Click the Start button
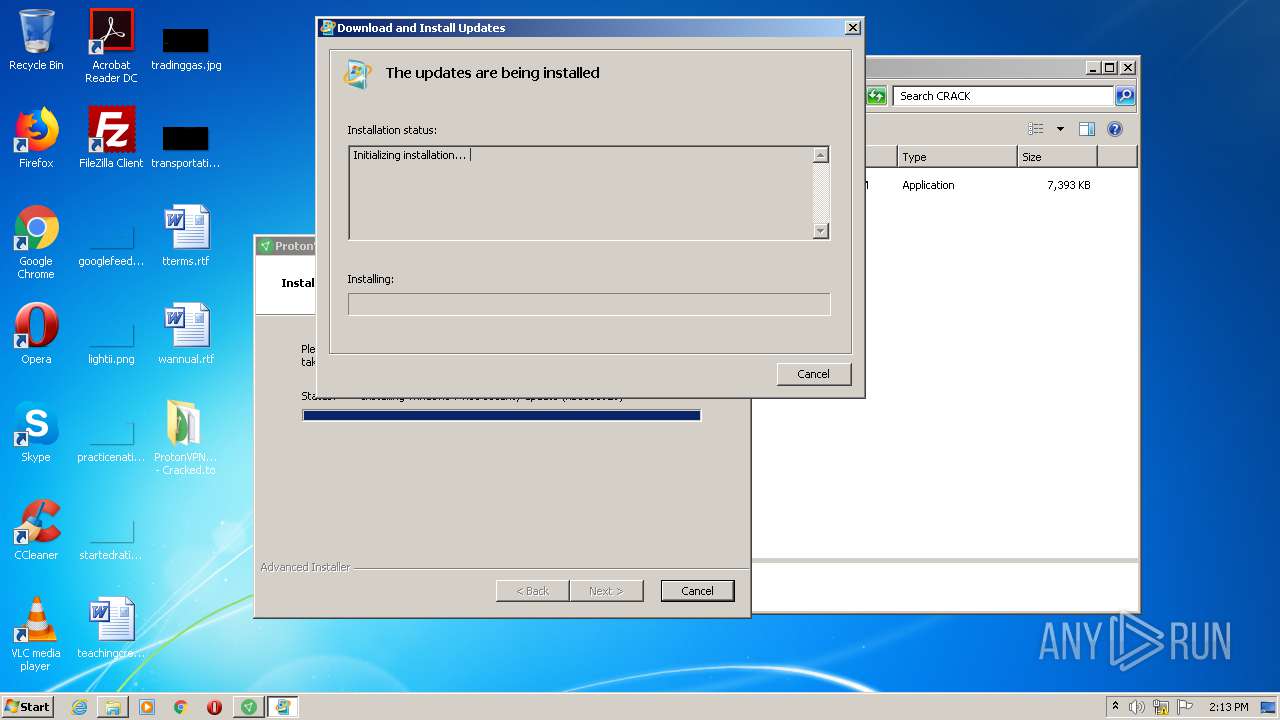Viewport: 1280px width, 720px height. point(28,707)
